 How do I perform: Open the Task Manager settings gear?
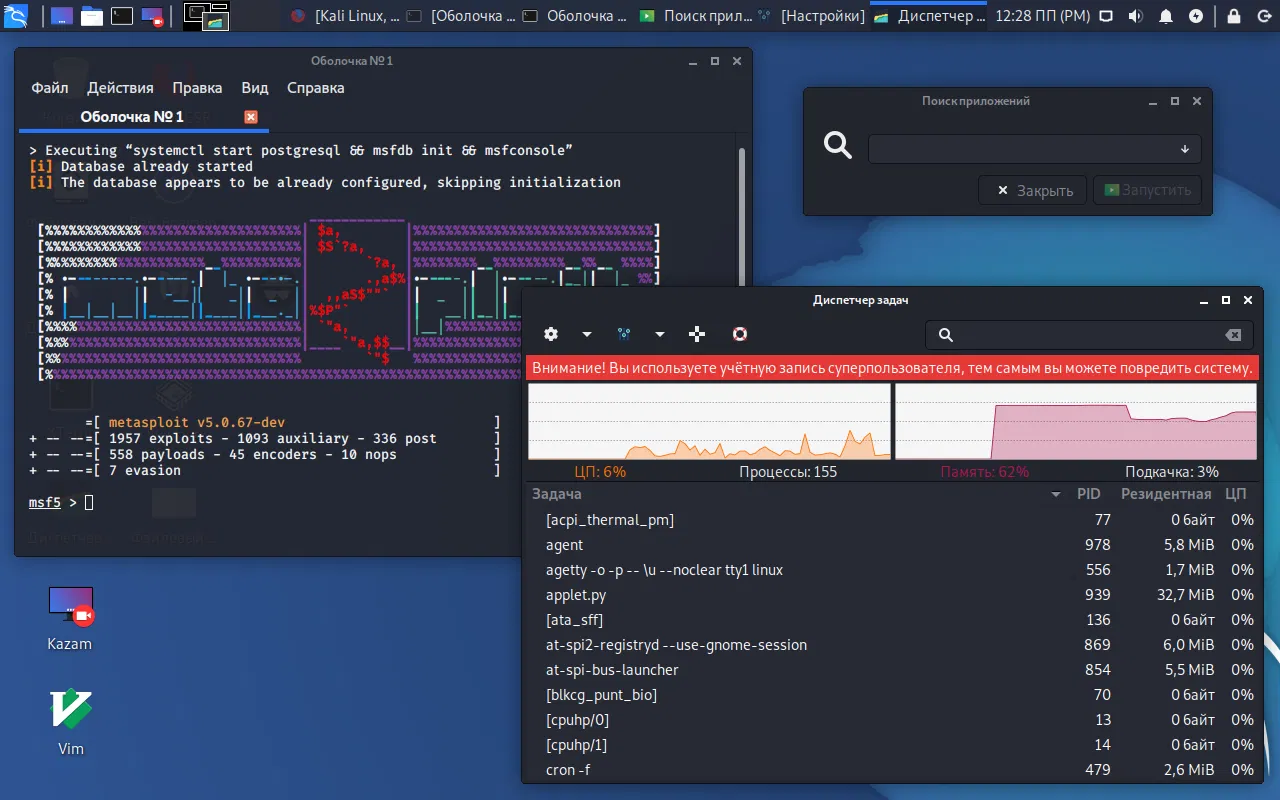point(550,334)
